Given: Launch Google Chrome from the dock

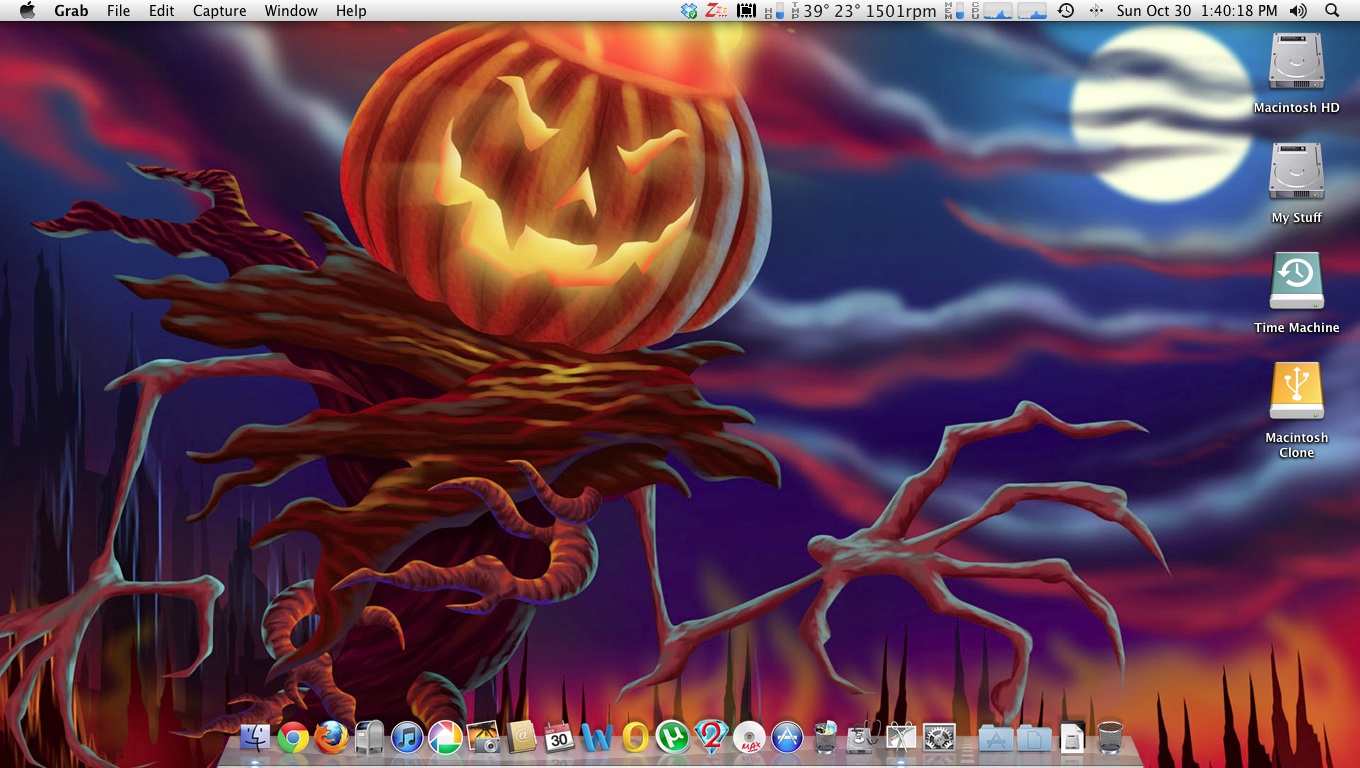Looking at the screenshot, I should pyautogui.click(x=293, y=738).
